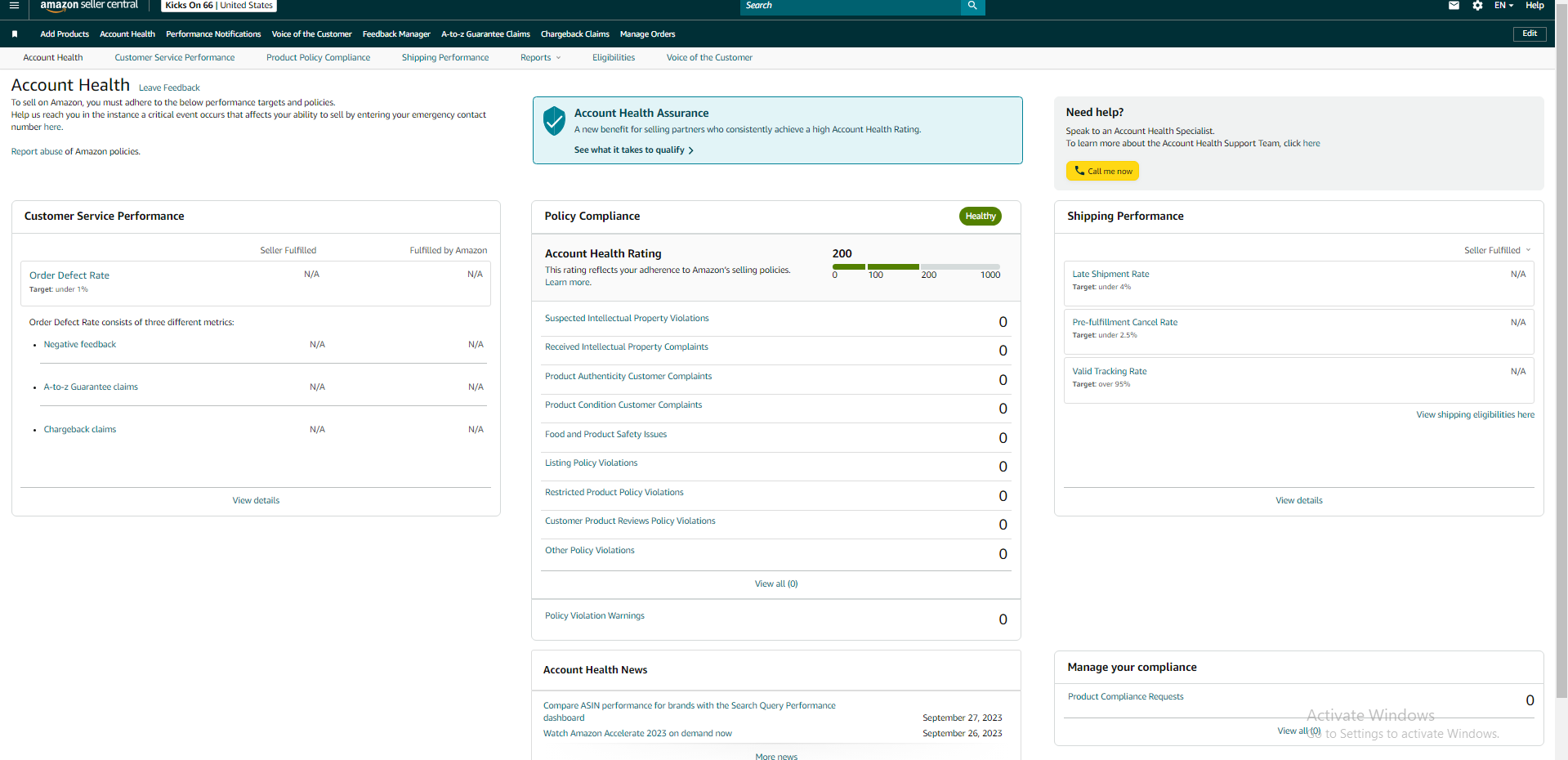This screenshot has height=760, width=1568.
Task: Click the Call me now button
Action: coord(1102,171)
